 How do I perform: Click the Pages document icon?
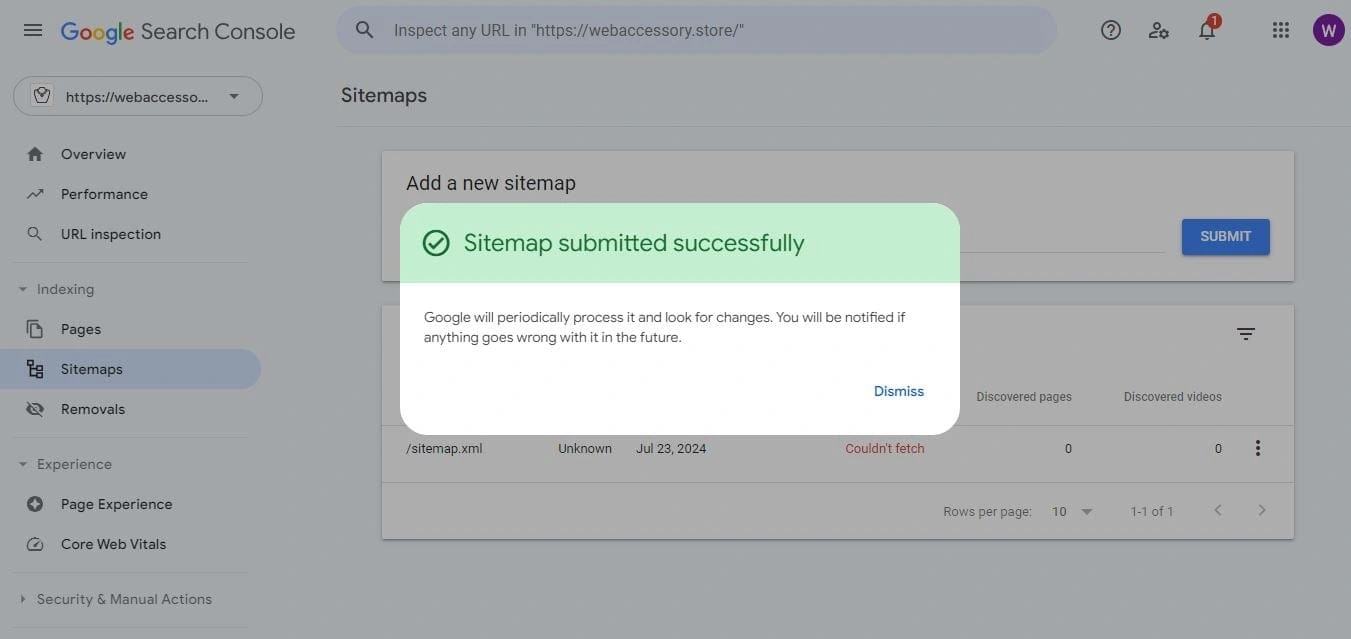coord(35,329)
